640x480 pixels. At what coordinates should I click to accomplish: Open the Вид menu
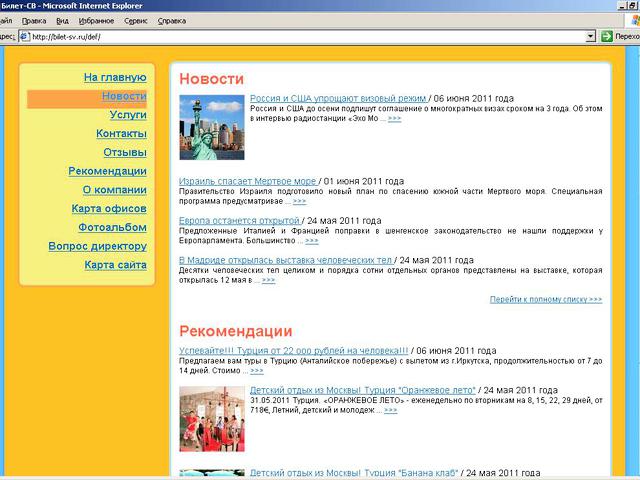(63, 20)
